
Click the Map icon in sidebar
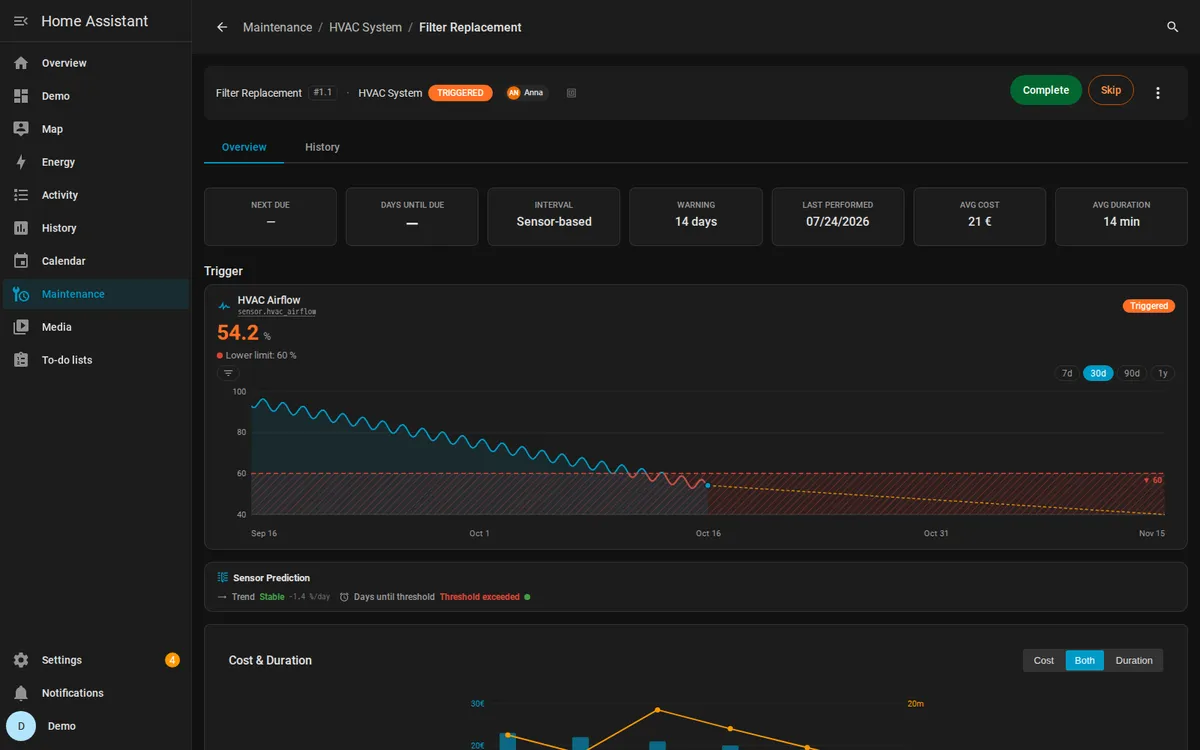point(21,129)
